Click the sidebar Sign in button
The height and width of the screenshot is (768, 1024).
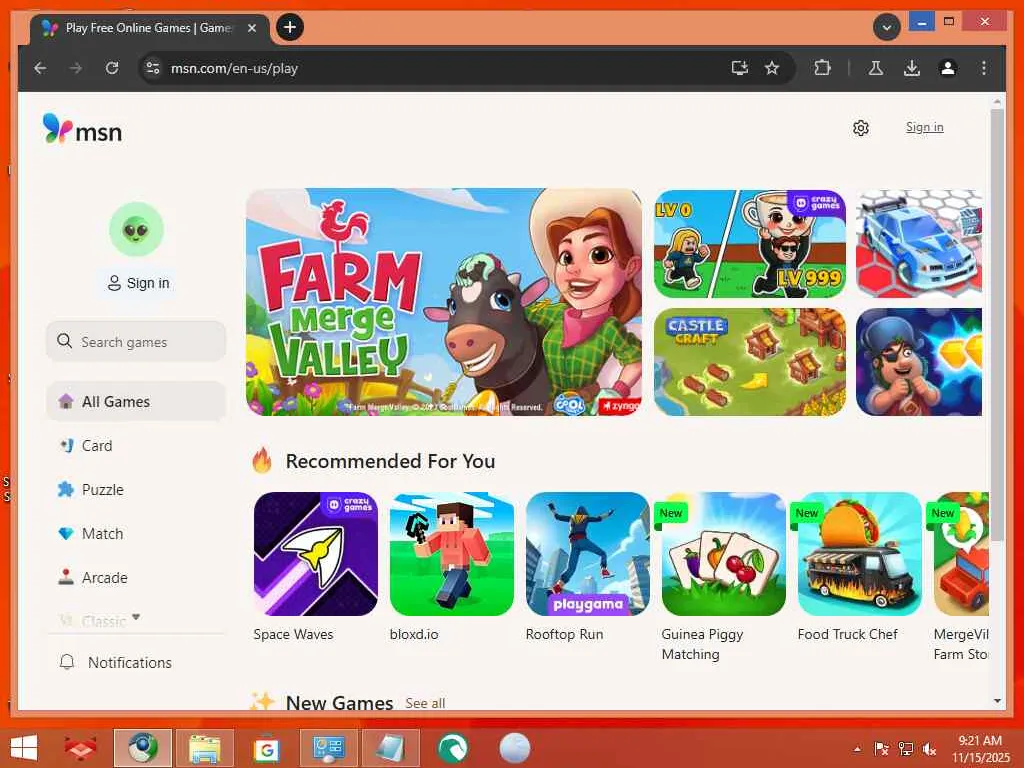[x=138, y=283]
